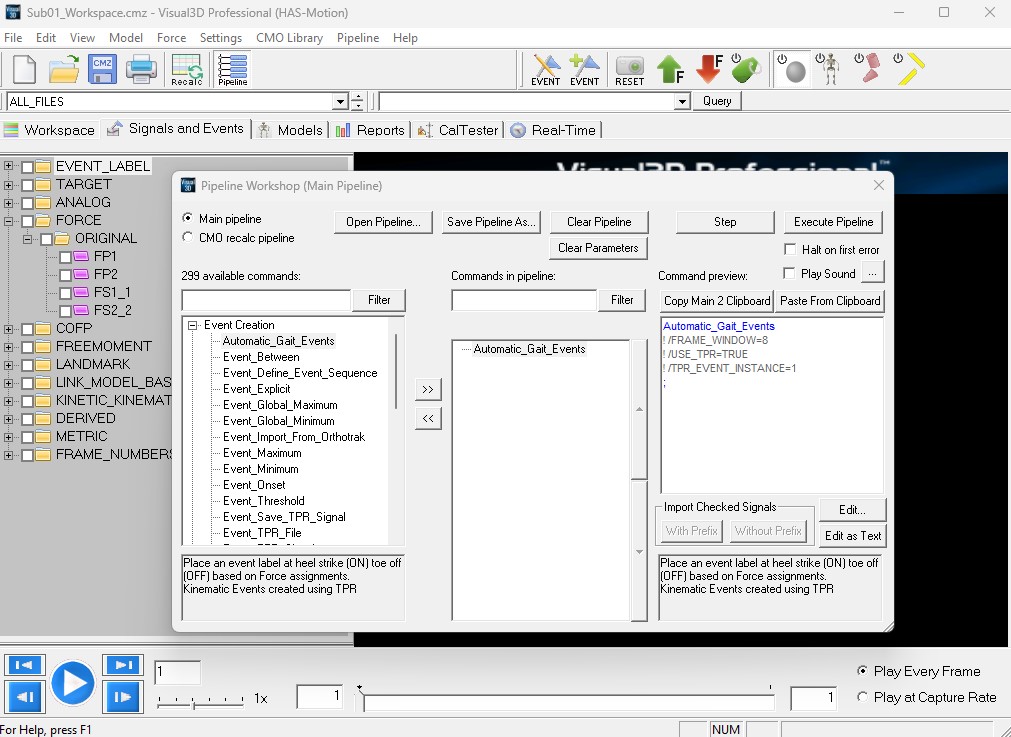Image resolution: width=1011 pixels, height=737 pixels.
Task: Select Play Every Frame radio button
Action: (862, 671)
